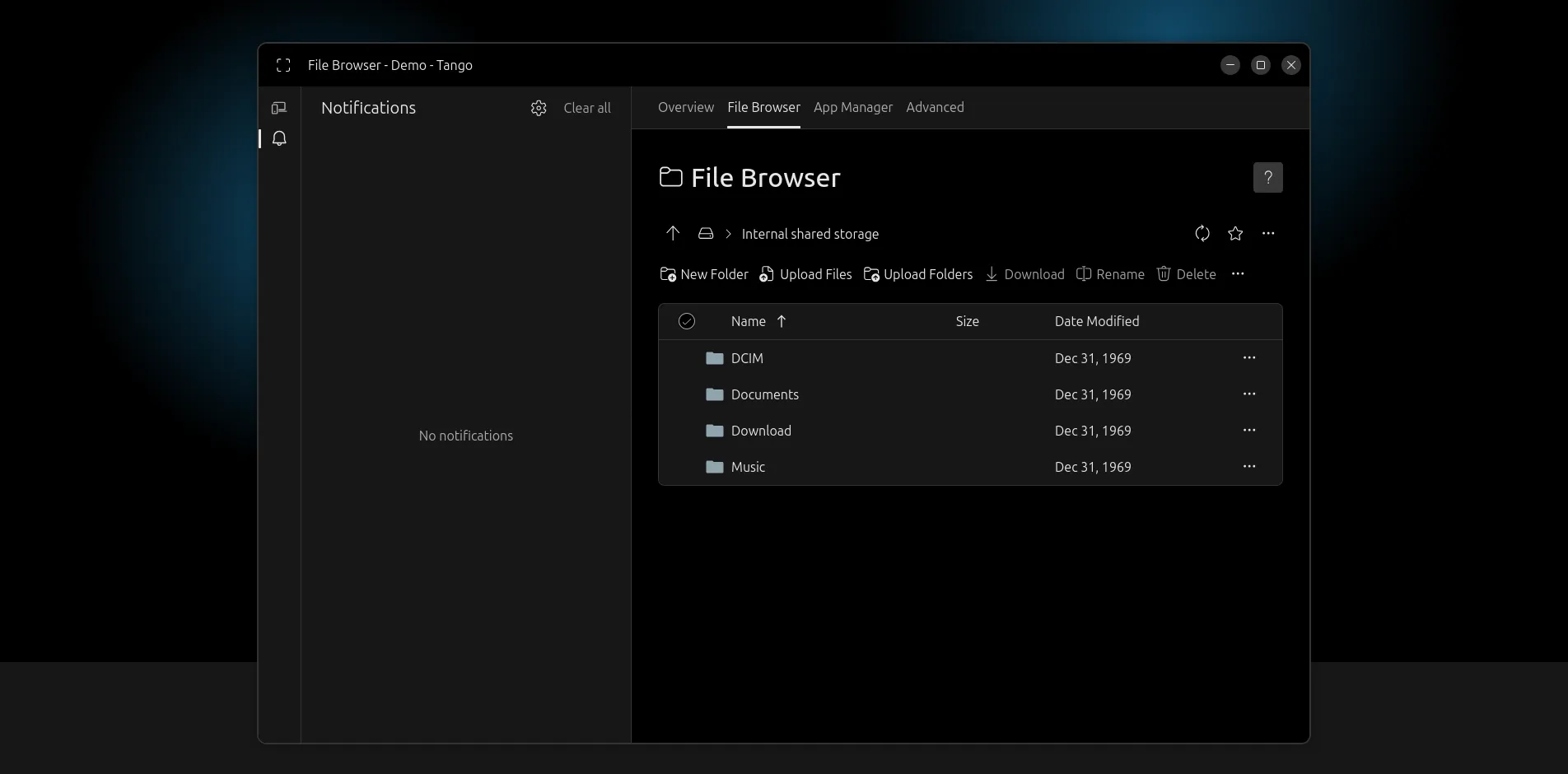Viewport: 1568px width, 774px height.
Task: Refresh the current directory view
Action: pos(1202,233)
